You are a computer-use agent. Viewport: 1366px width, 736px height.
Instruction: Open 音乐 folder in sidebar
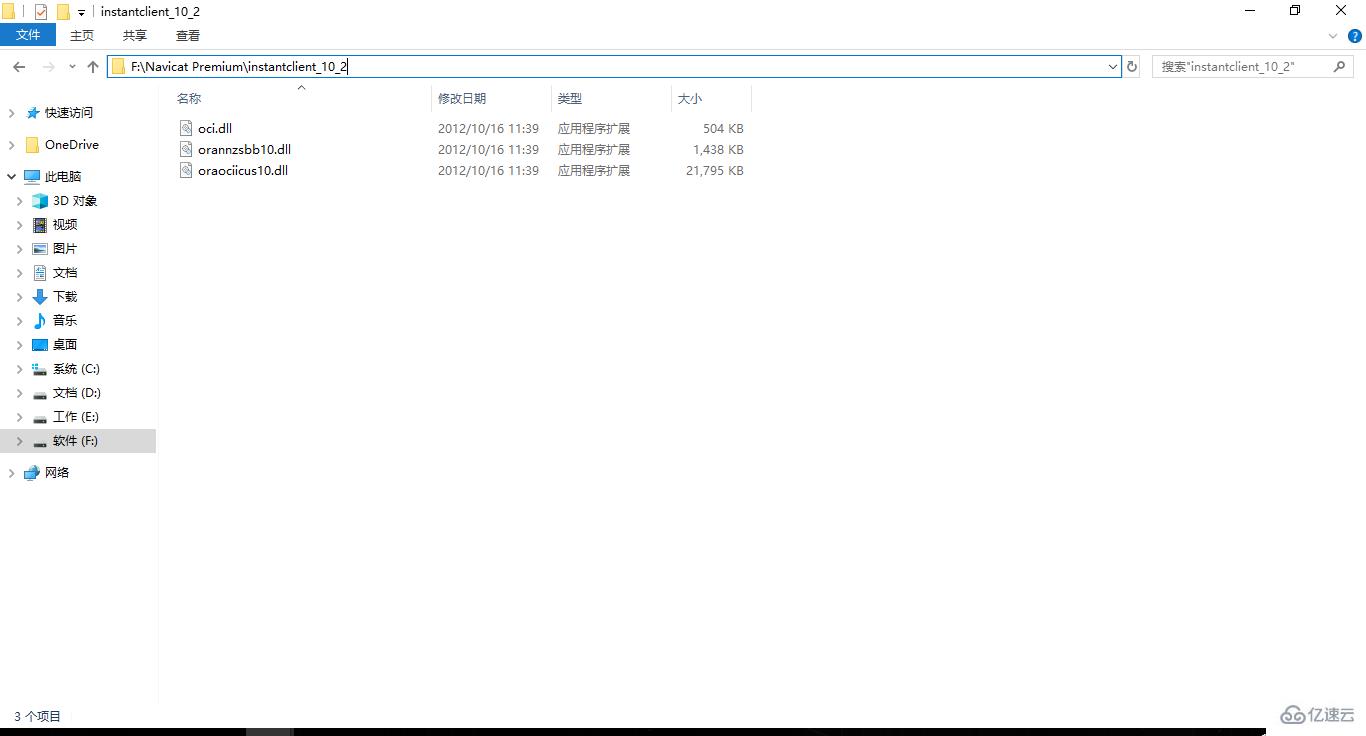tap(65, 320)
